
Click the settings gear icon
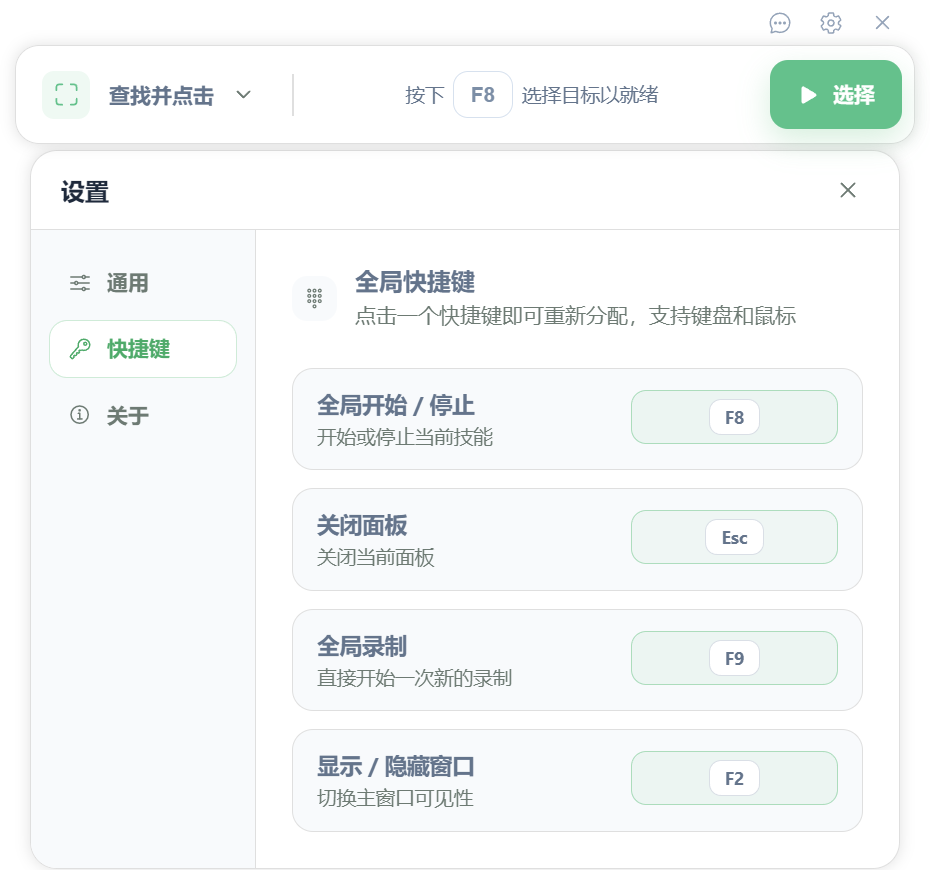(830, 23)
